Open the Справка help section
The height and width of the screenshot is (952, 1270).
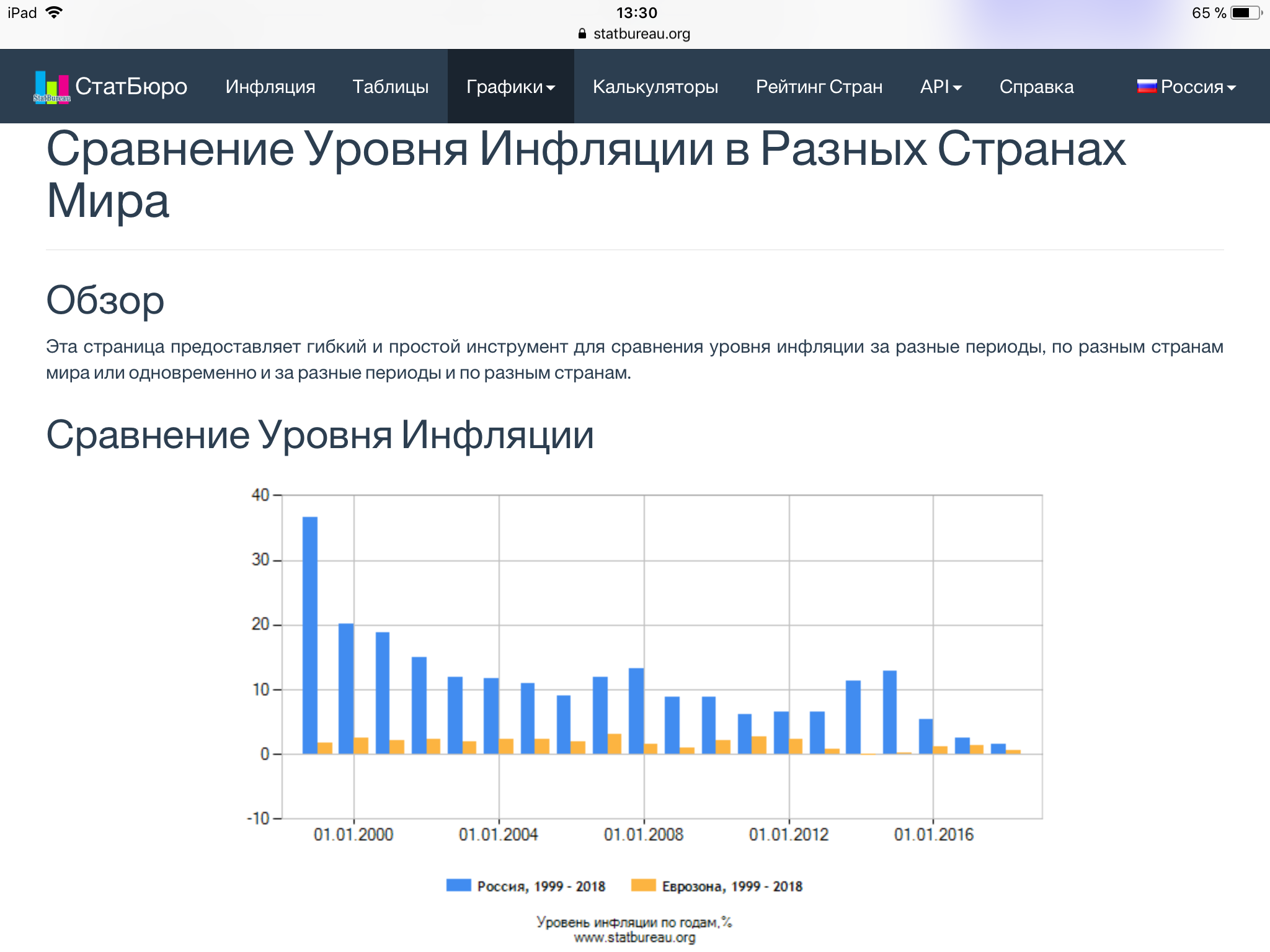pos(1036,87)
